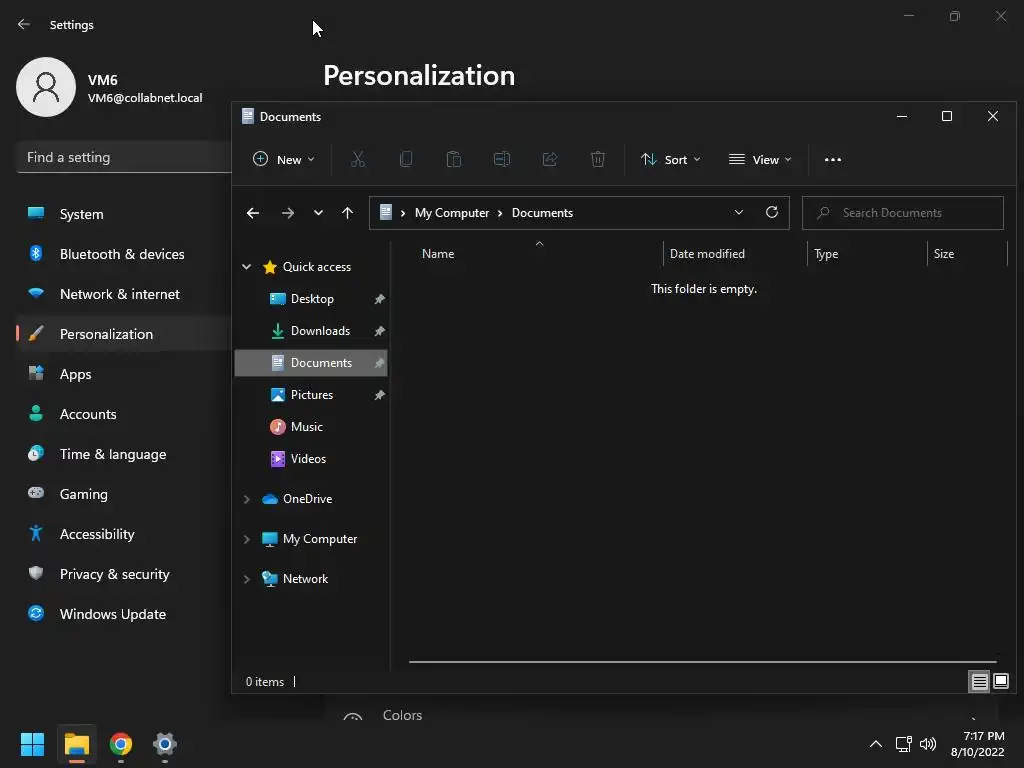Go up one folder level arrow

click(347, 213)
